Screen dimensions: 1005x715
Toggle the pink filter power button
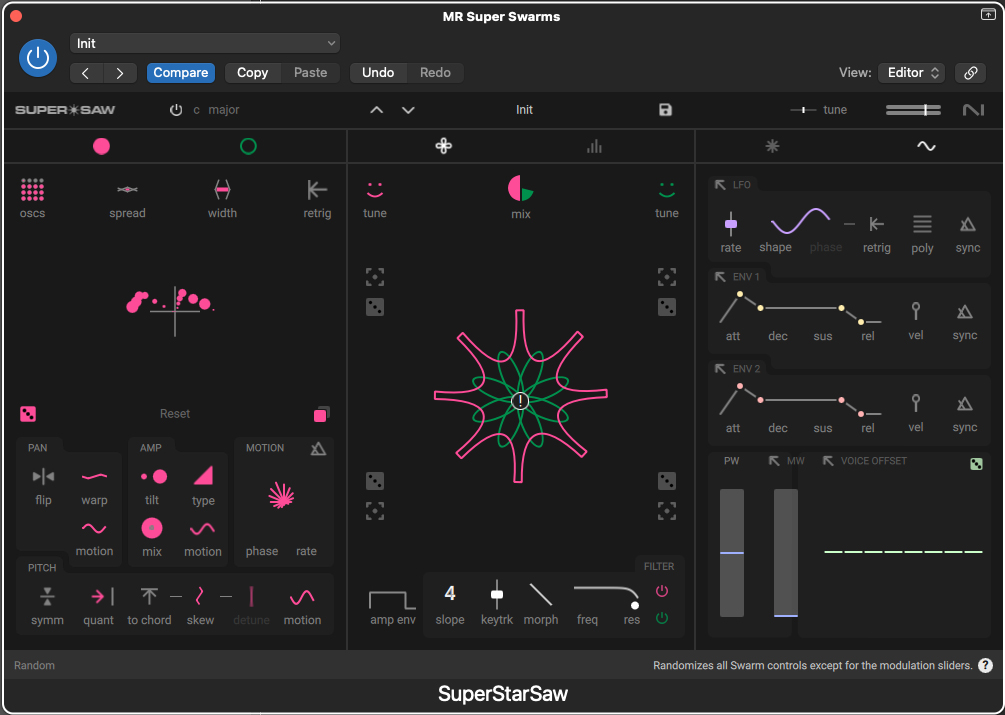(x=662, y=591)
